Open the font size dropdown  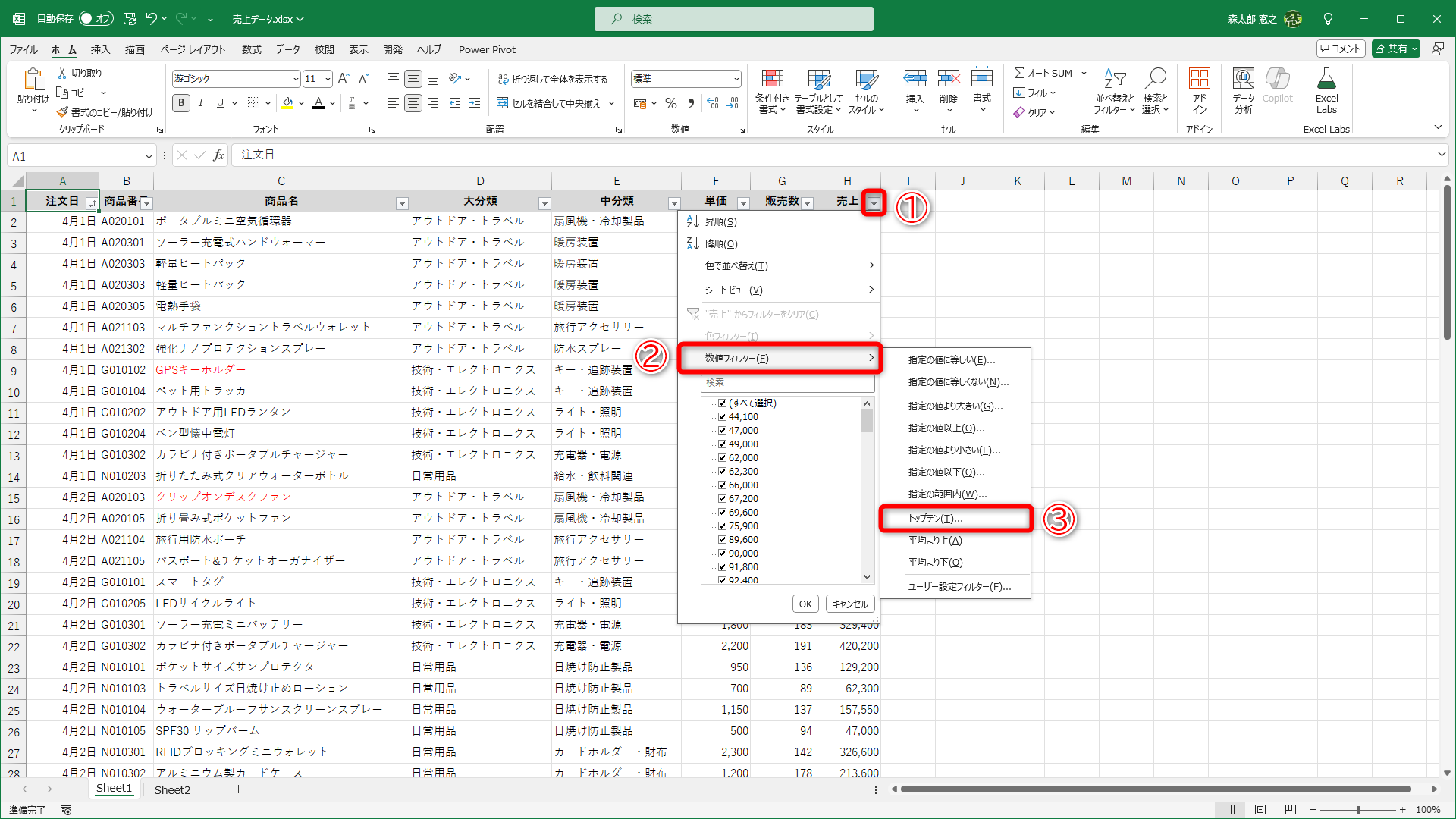coord(328,78)
